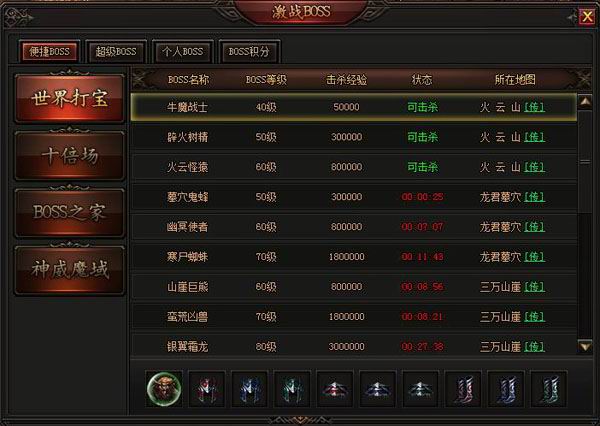
Task: Choose the red boots drop icon
Action: click(463, 388)
